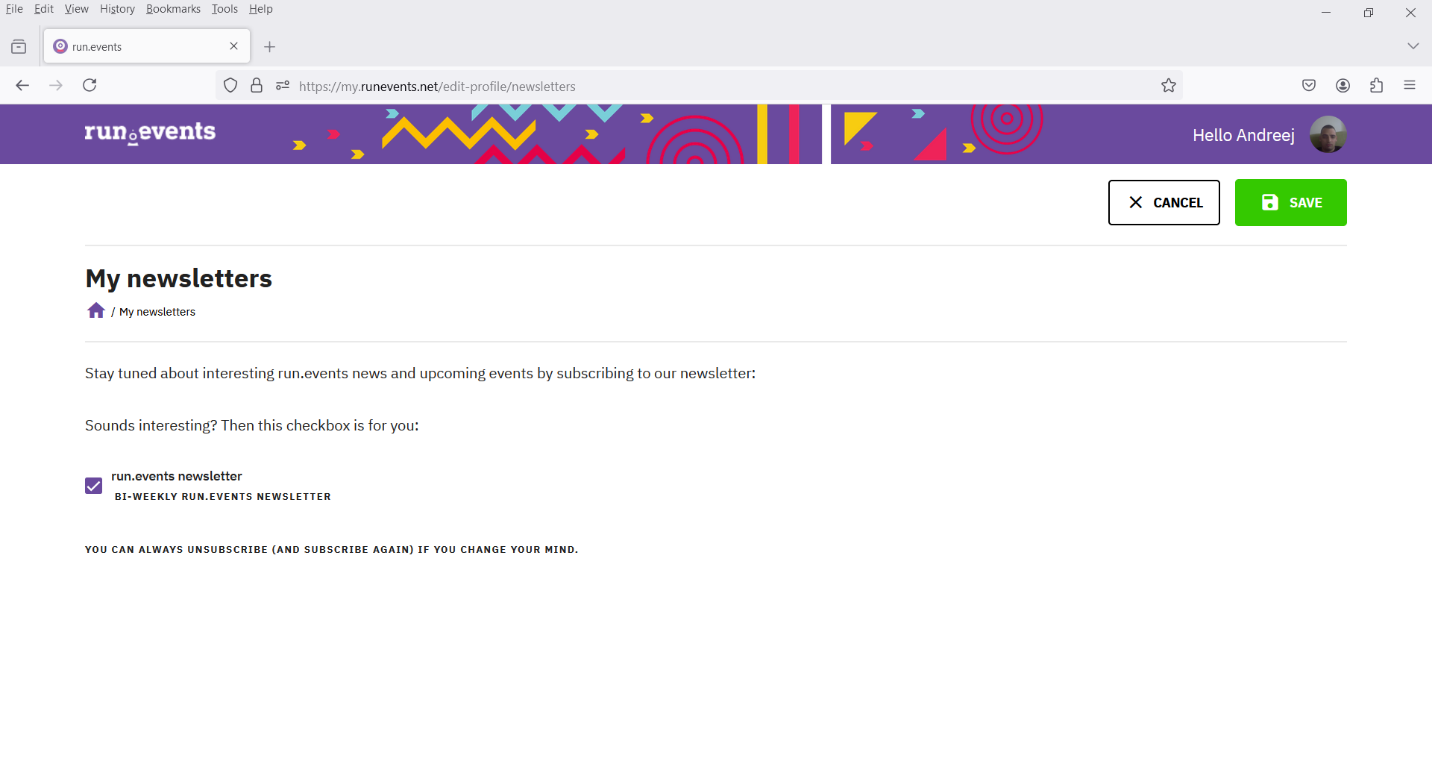1432x761 pixels.
Task: Go back to the previous page
Action: point(22,86)
